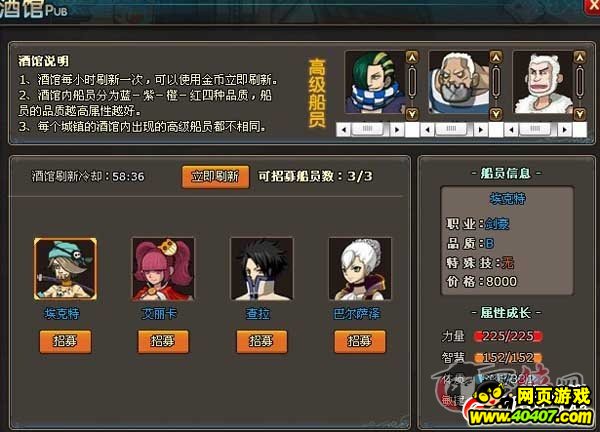Click the 艾丽卡 name link

159,314
